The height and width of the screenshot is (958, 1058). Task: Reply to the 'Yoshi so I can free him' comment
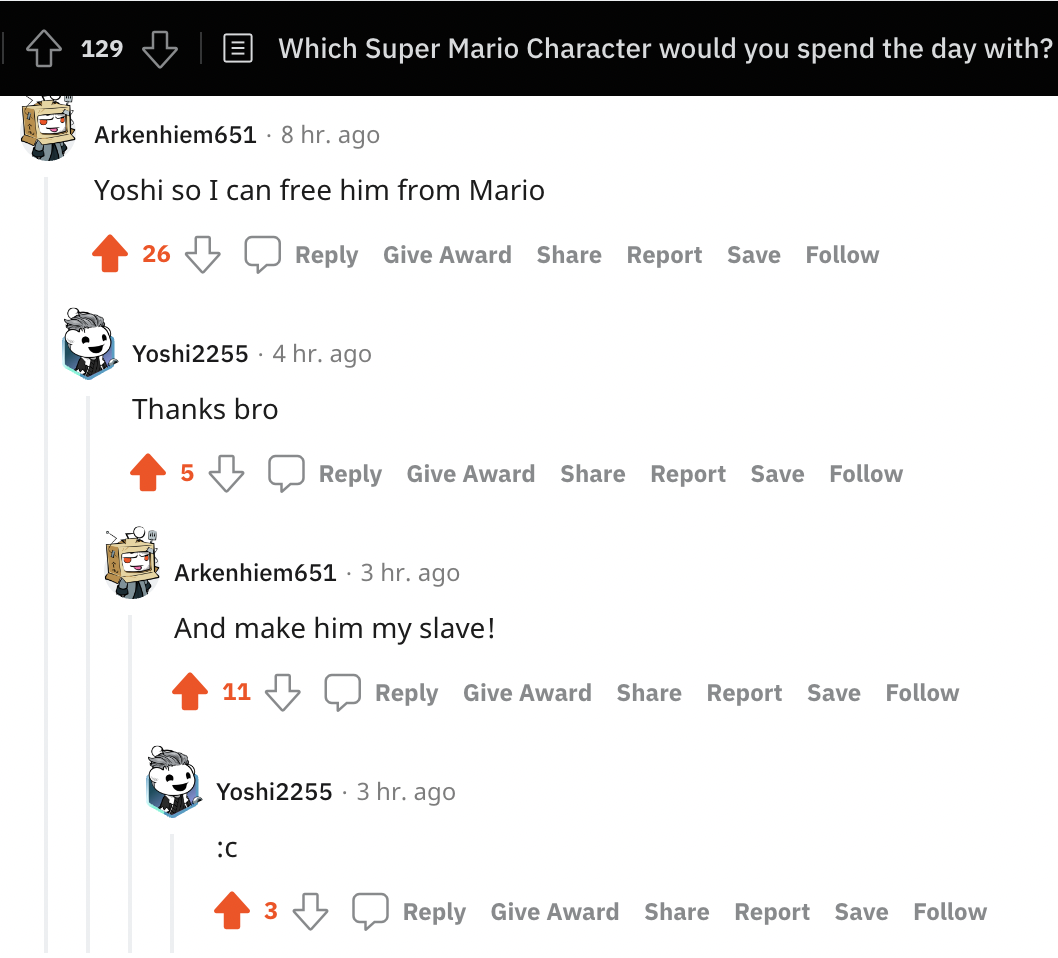click(x=327, y=255)
